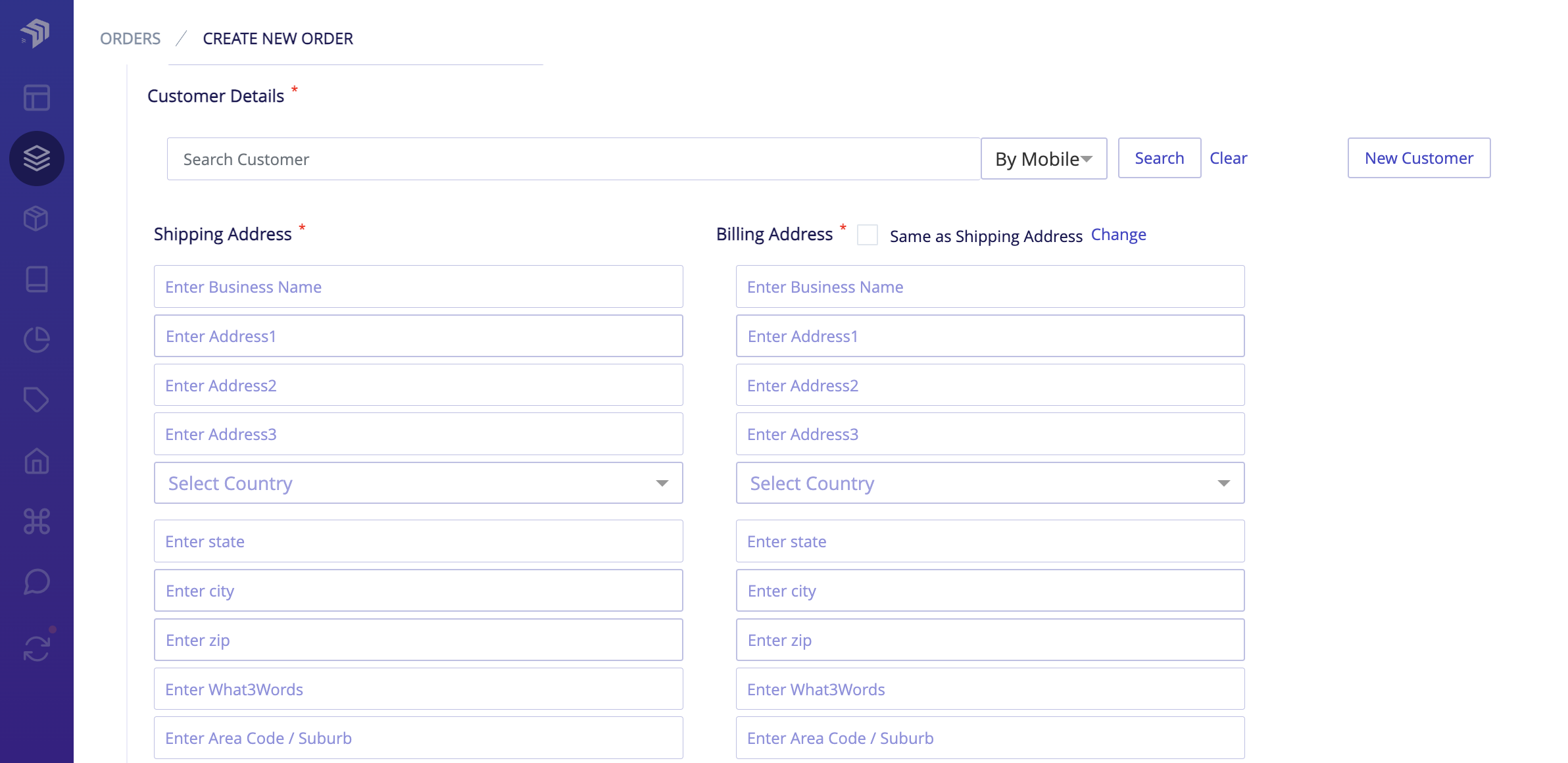Click the Clear link
The height and width of the screenshot is (763, 1568).
(1228, 159)
